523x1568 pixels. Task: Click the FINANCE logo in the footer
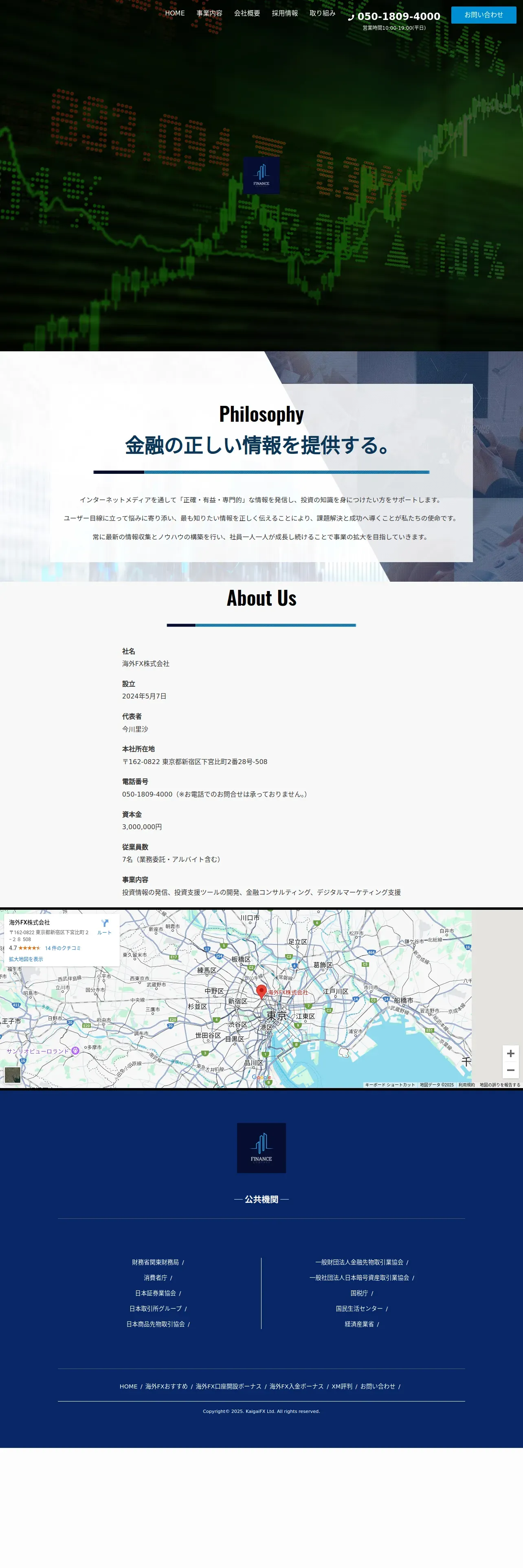tap(261, 1148)
